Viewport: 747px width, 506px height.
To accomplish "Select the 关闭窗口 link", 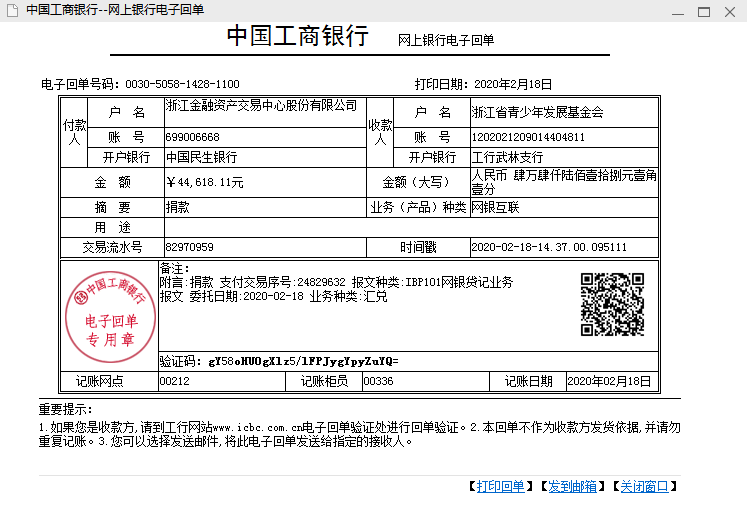I will [644, 486].
